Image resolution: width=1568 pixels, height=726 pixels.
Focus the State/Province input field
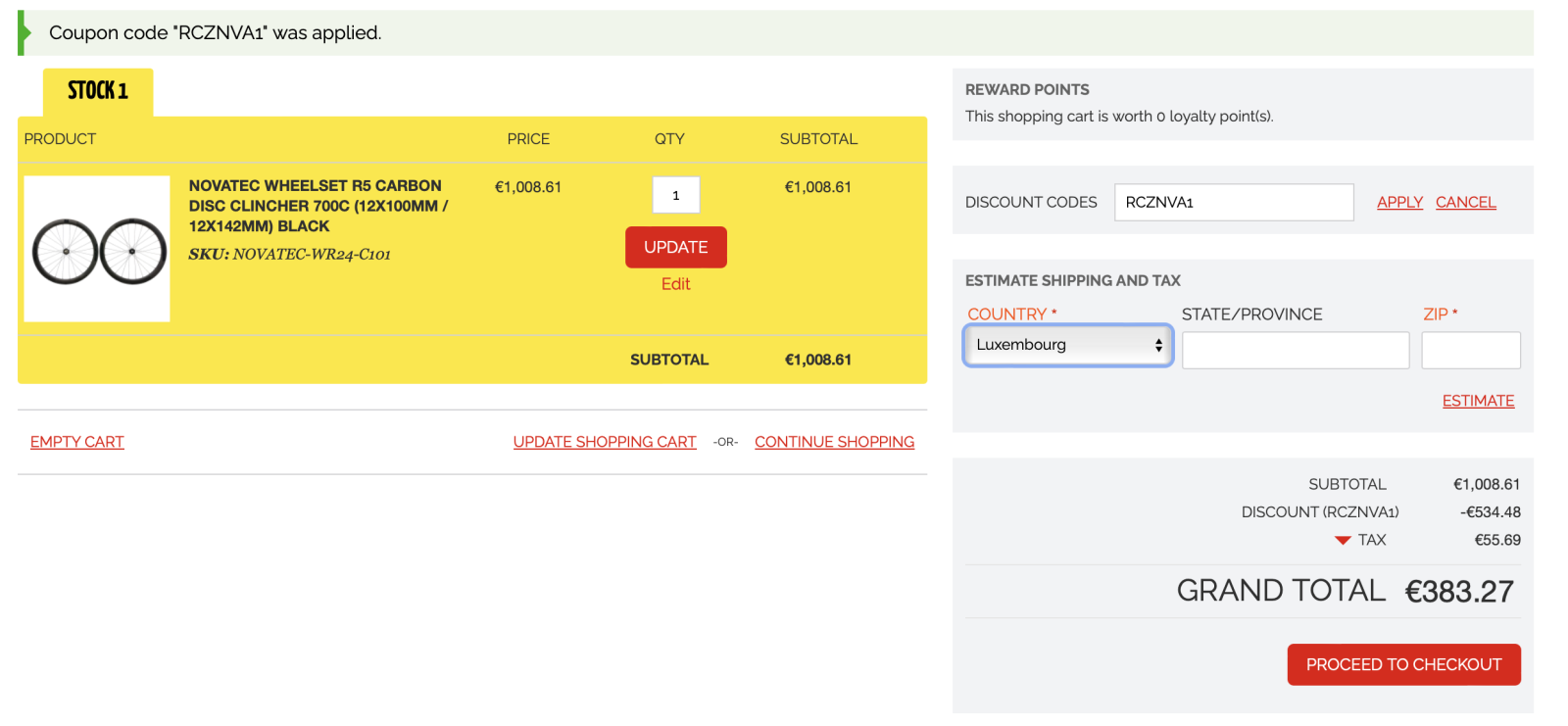pyautogui.click(x=1296, y=350)
